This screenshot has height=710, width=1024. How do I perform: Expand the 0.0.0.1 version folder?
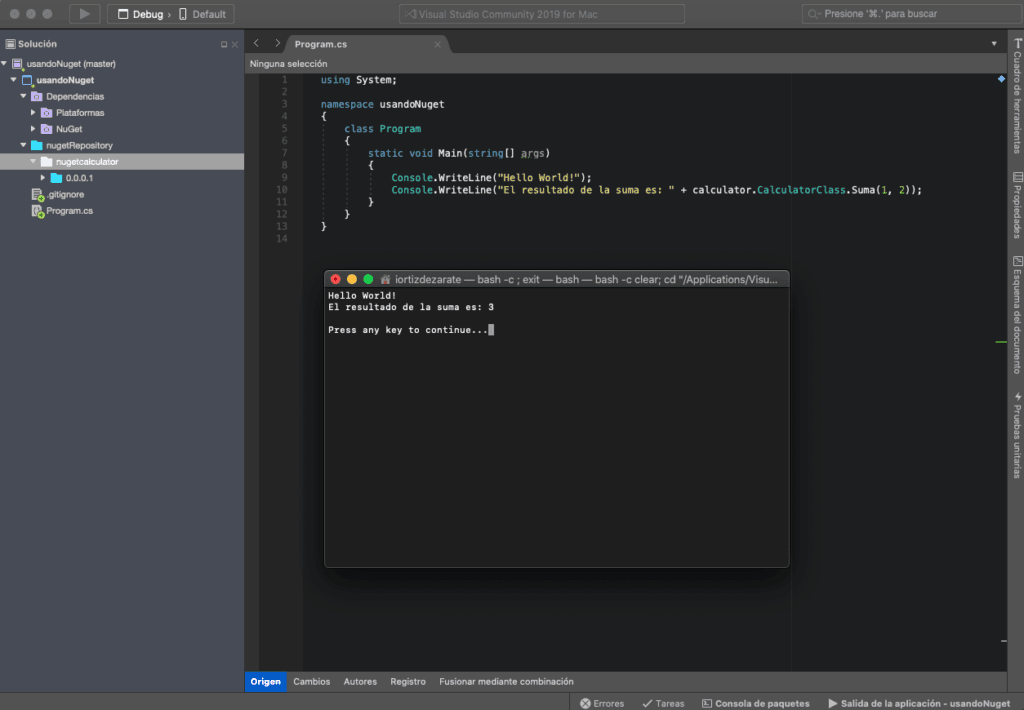(x=43, y=178)
